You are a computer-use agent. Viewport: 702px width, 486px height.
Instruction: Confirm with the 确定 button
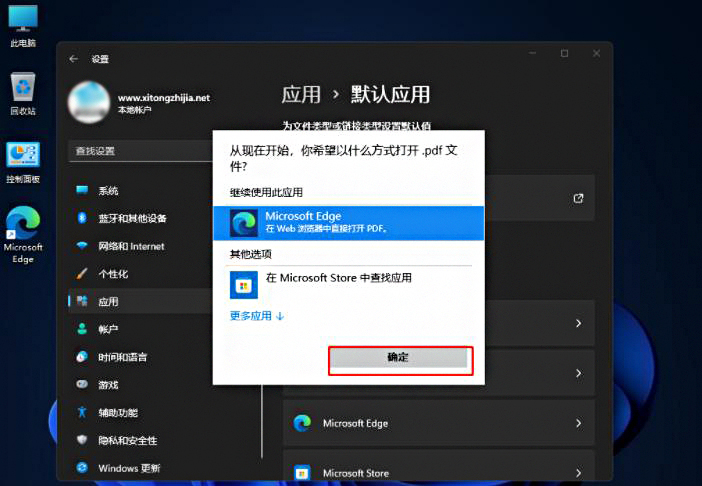pyautogui.click(x=398, y=357)
